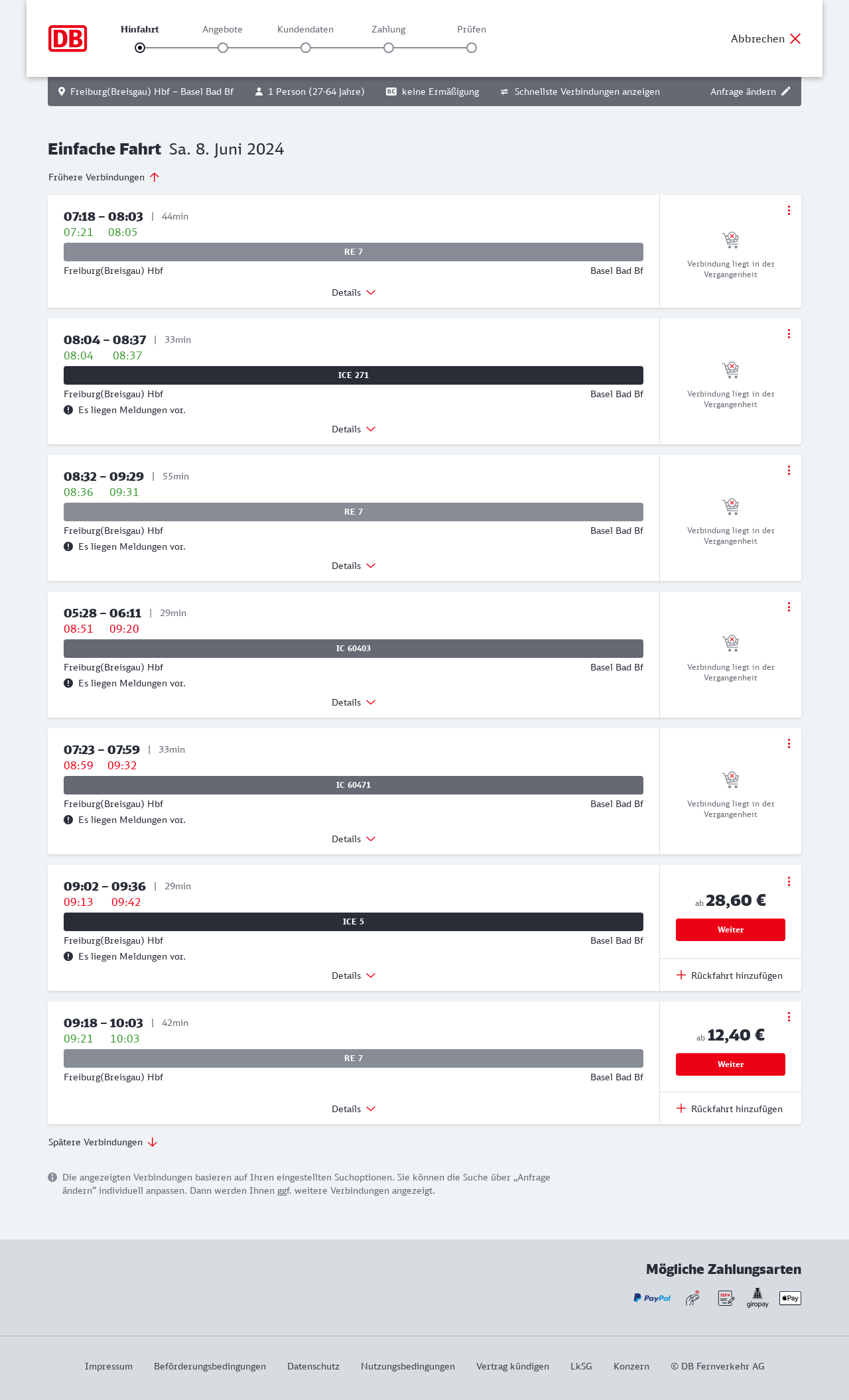The height and width of the screenshot is (1400, 849).
Task: Add return trip to 09:18 RE 7 connection
Action: [x=730, y=1109]
